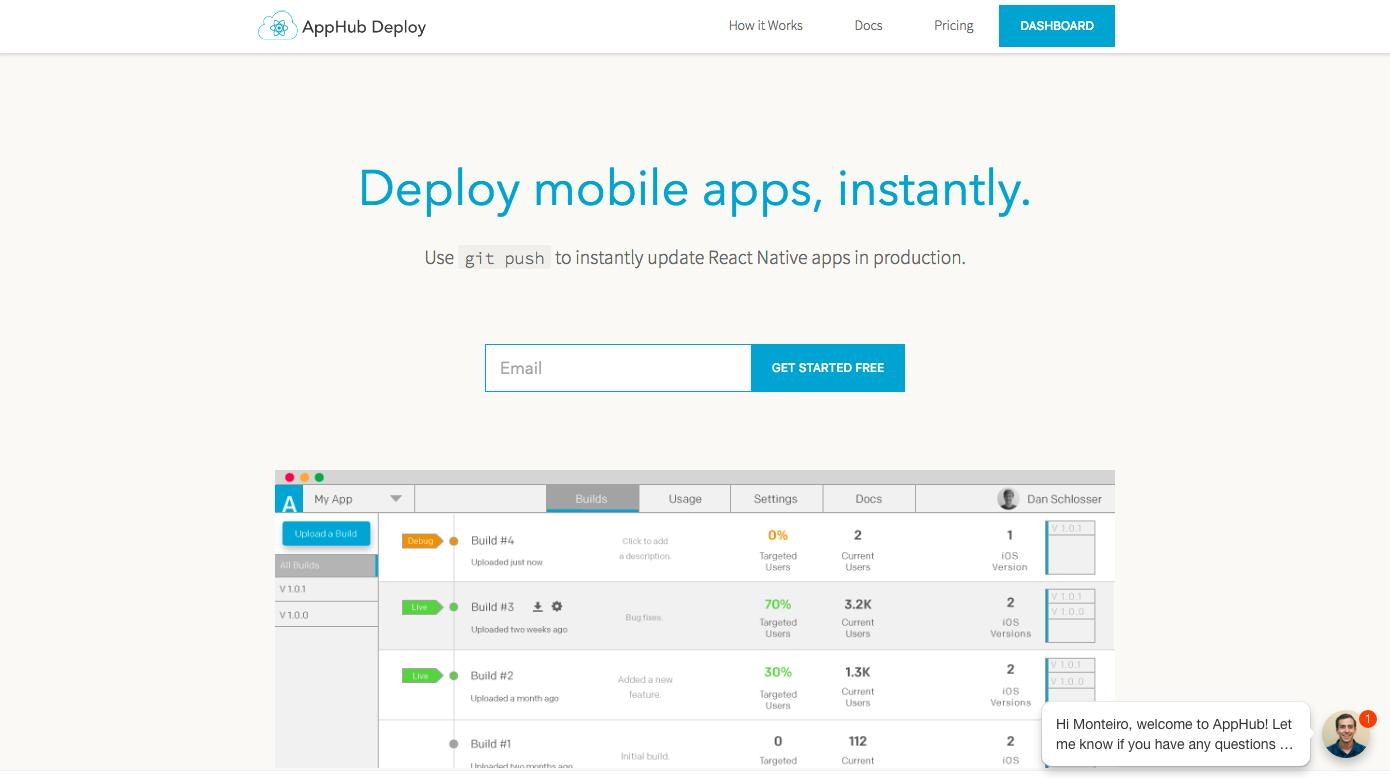Click the GET STARTED FREE button
The image size is (1390, 778).
827,368
